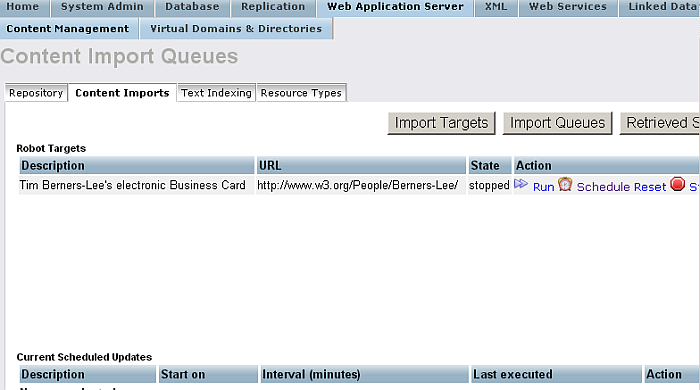Screen dimensions: 700x390
Task: Open the Text Indexing tab
Action: tap(216, 93)
